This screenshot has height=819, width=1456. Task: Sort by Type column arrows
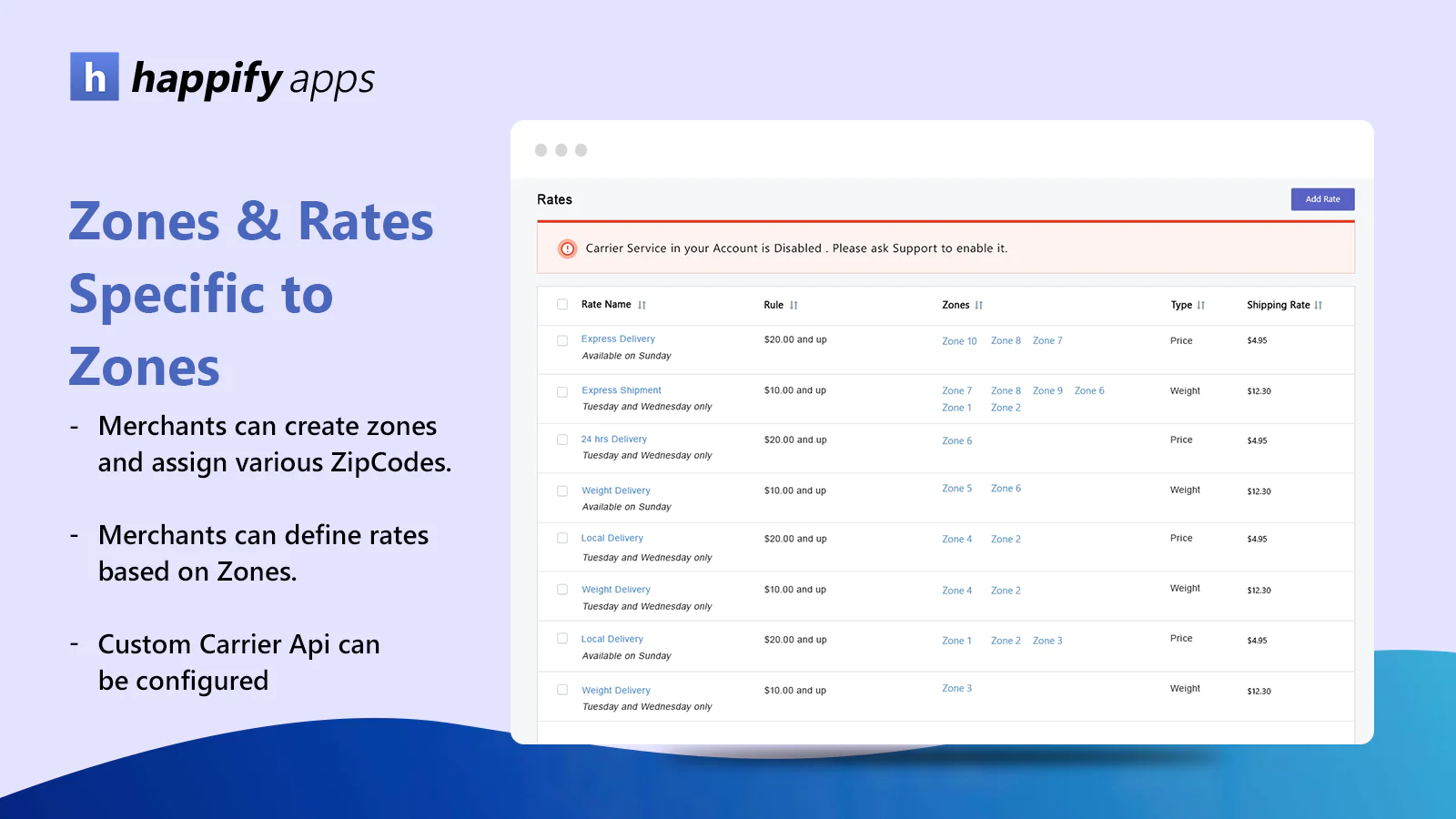(x=1201, y=306)
